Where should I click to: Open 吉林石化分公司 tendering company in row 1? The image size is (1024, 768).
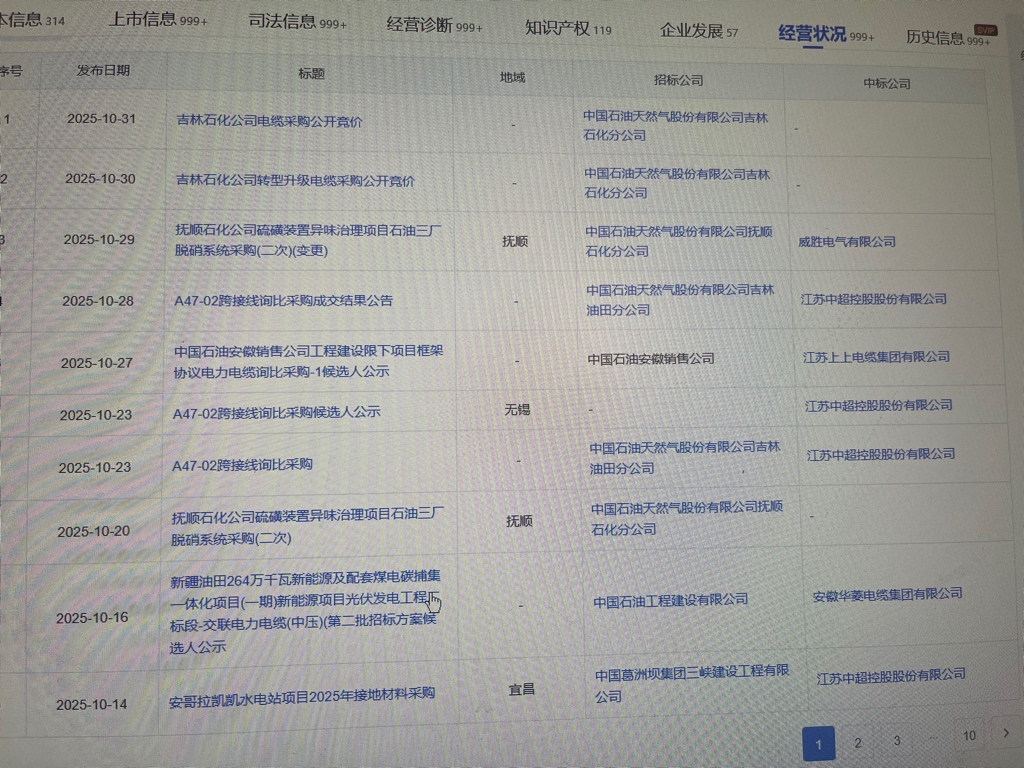675,125
